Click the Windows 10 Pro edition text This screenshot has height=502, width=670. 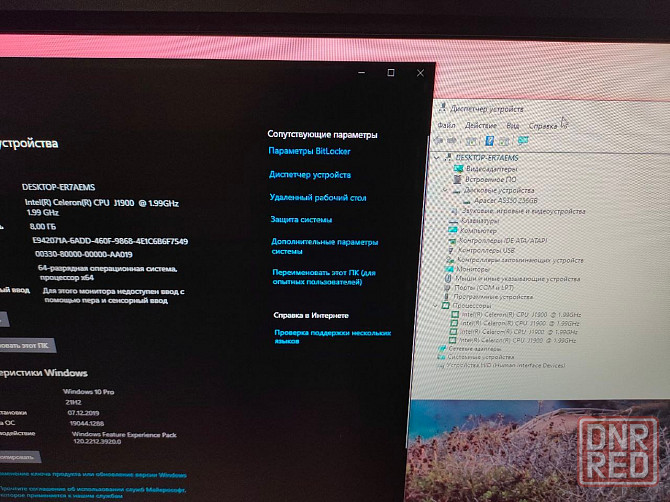pyautogui.click(x=88, y=392)
